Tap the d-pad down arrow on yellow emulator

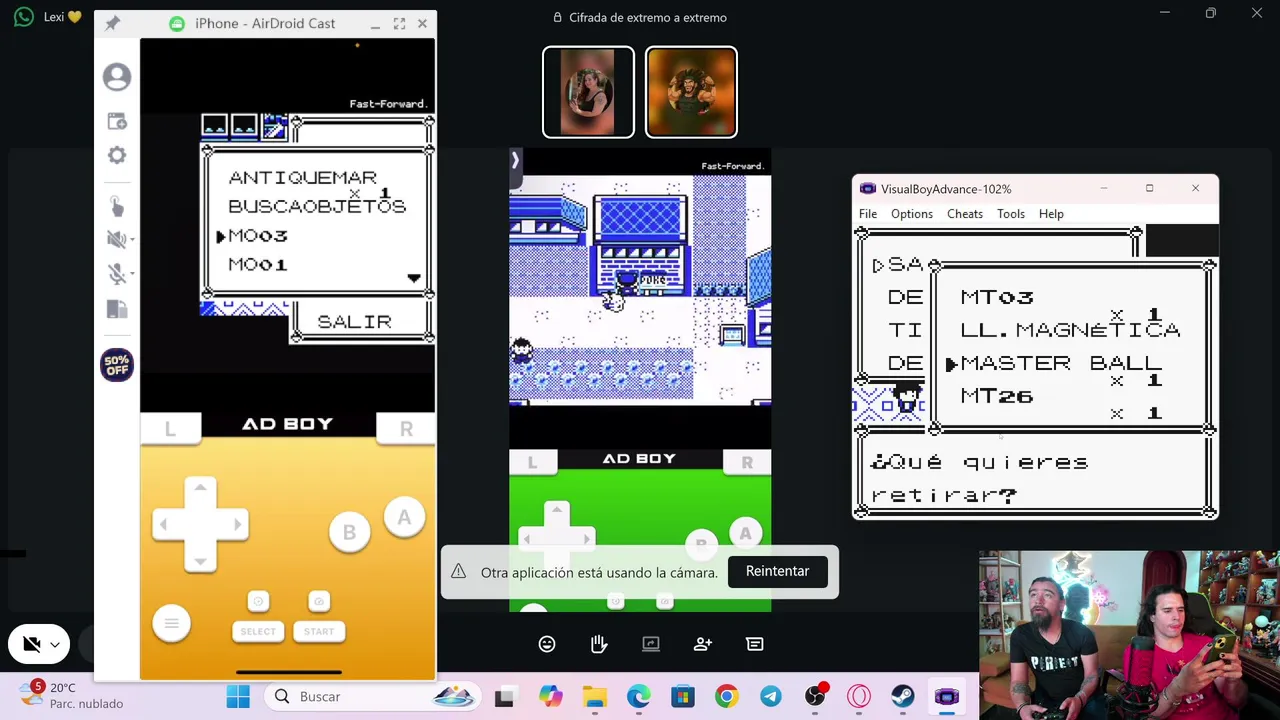200,560
